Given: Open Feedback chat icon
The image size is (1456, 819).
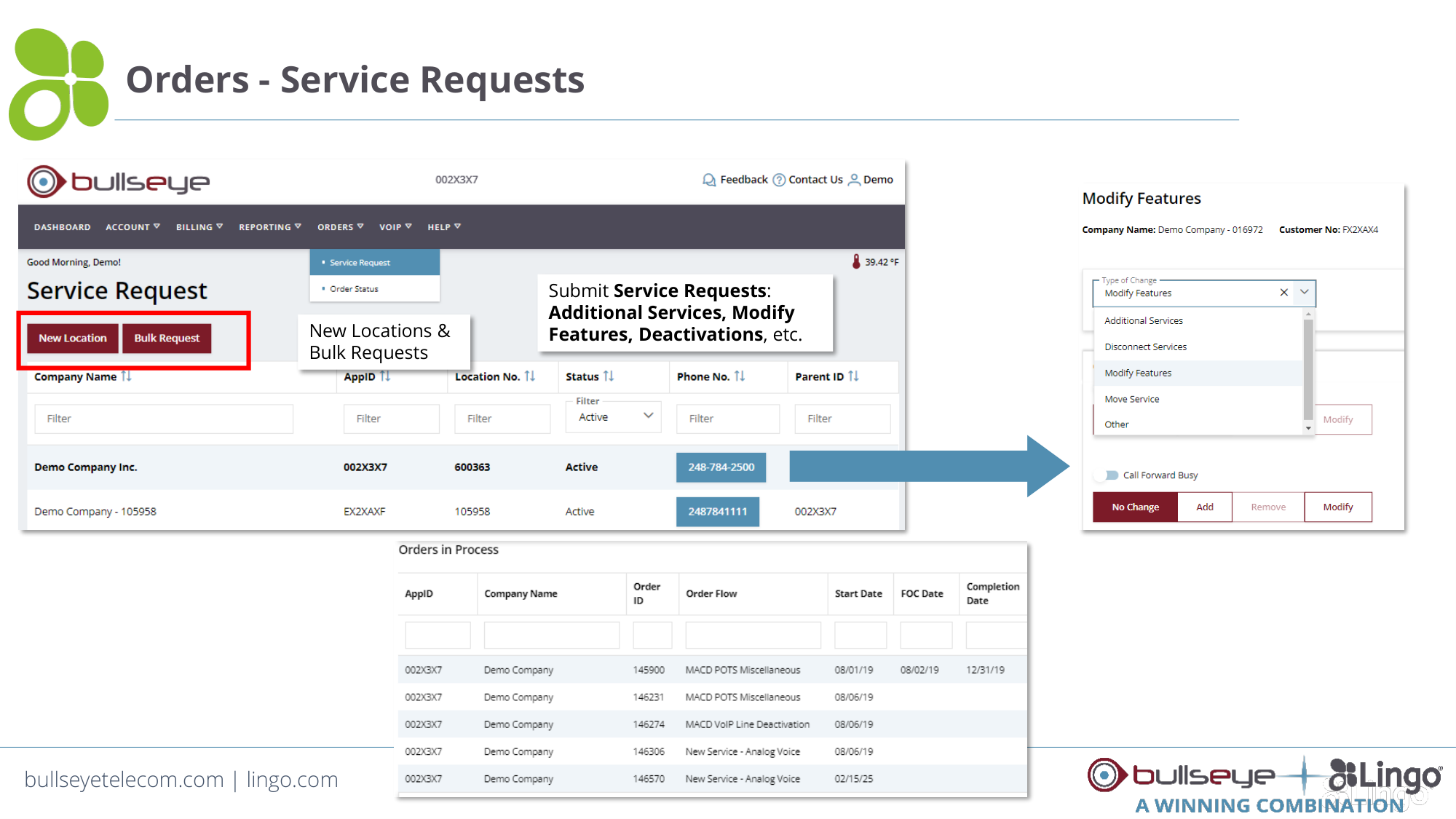Looking at the screenshot, I should (708, 180).
